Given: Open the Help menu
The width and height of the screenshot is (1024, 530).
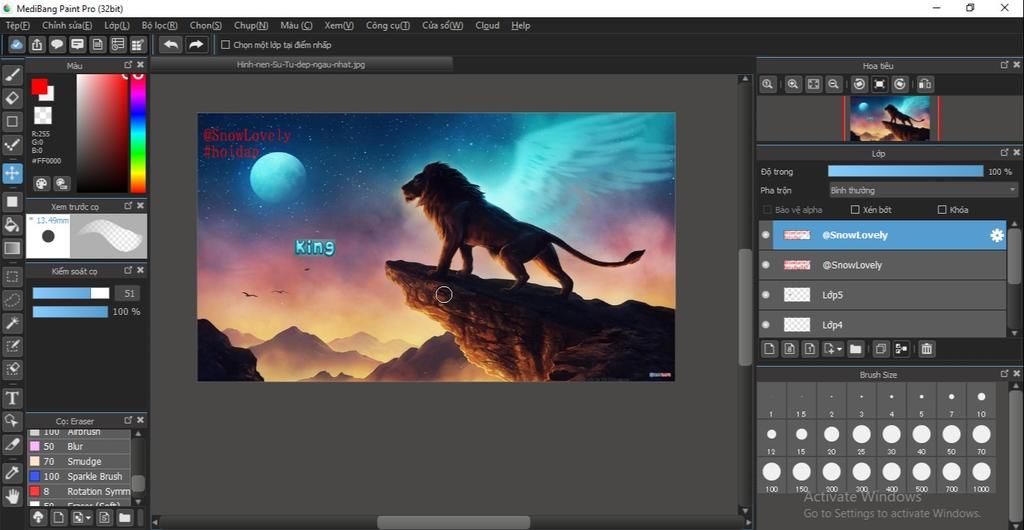Looking at the screenshot, I should click(520, 25).
